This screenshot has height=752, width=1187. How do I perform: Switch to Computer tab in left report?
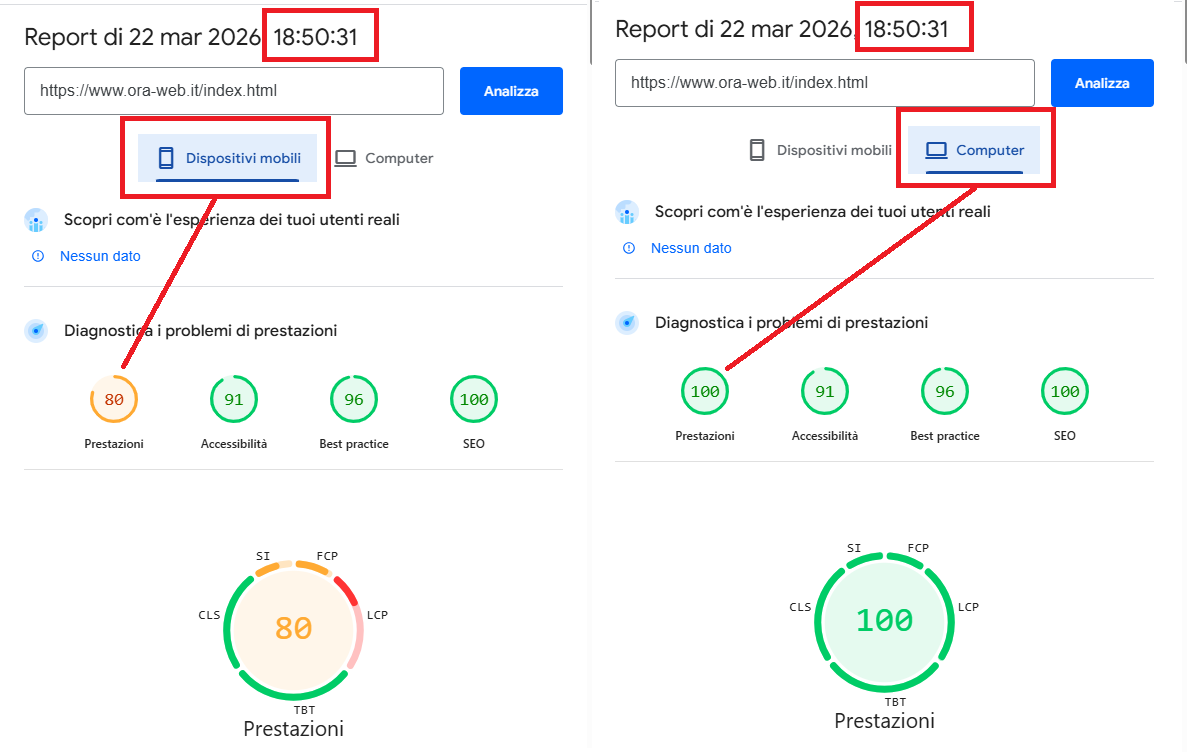tap(384, 158)
